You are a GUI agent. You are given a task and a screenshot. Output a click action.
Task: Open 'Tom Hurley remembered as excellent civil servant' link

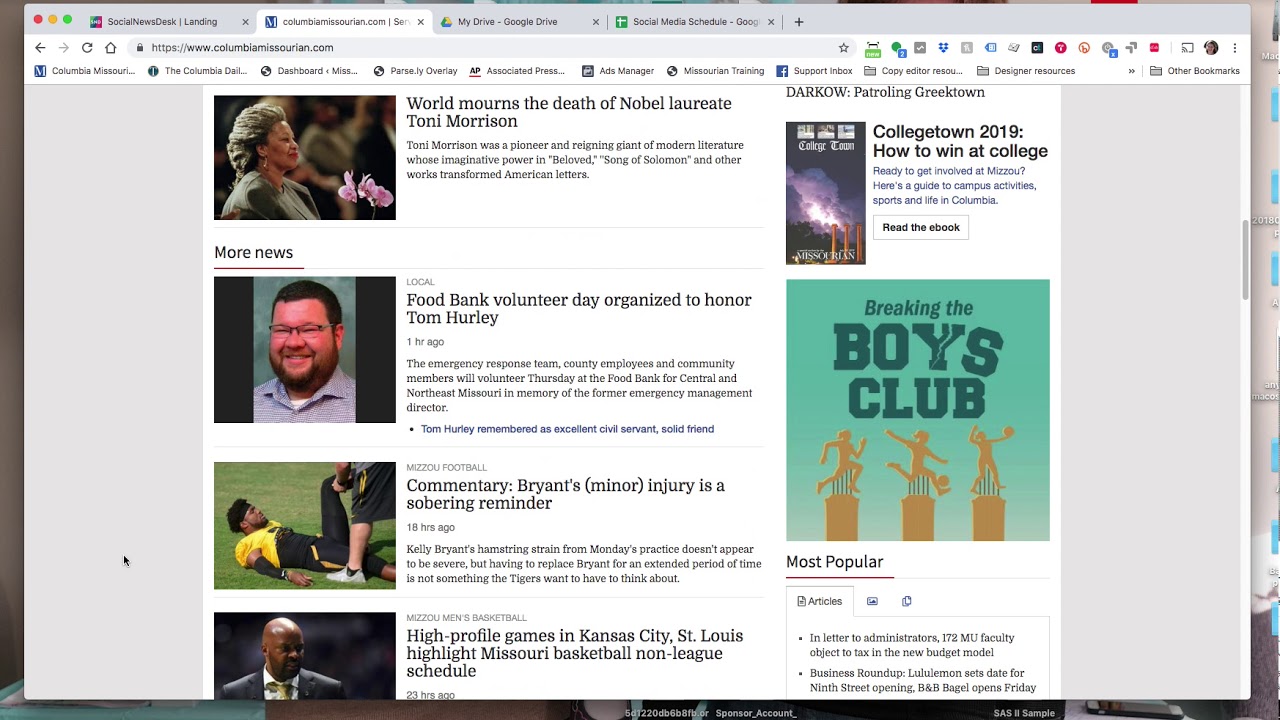point(567,429)
